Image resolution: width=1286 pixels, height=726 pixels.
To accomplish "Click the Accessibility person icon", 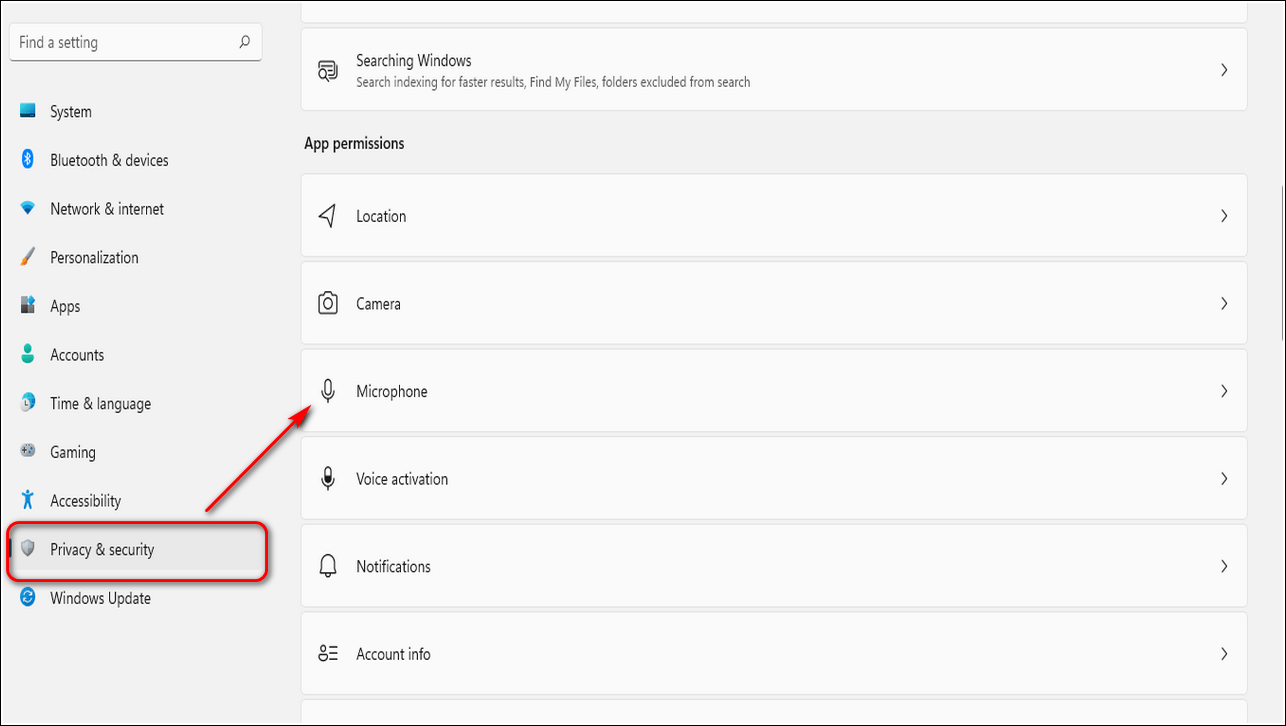I will 28,500.
